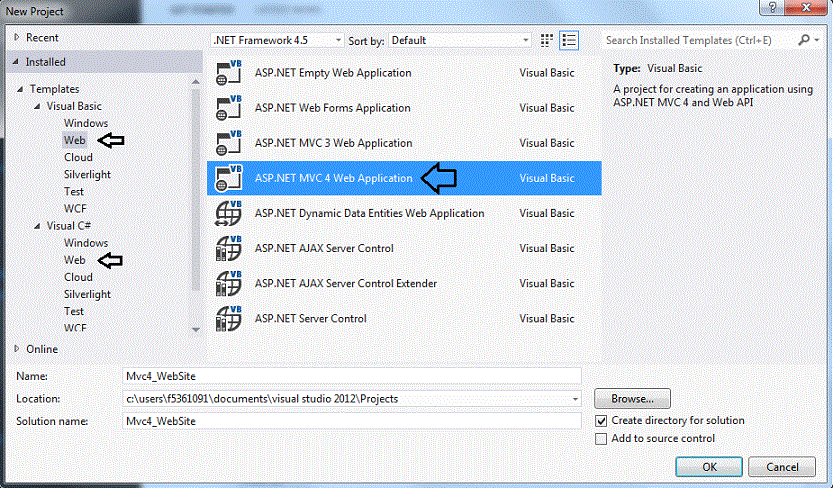Click the ASP.NET AJAX Server Control icon
This screenshot has width=833, height=488.
(228, 248)
